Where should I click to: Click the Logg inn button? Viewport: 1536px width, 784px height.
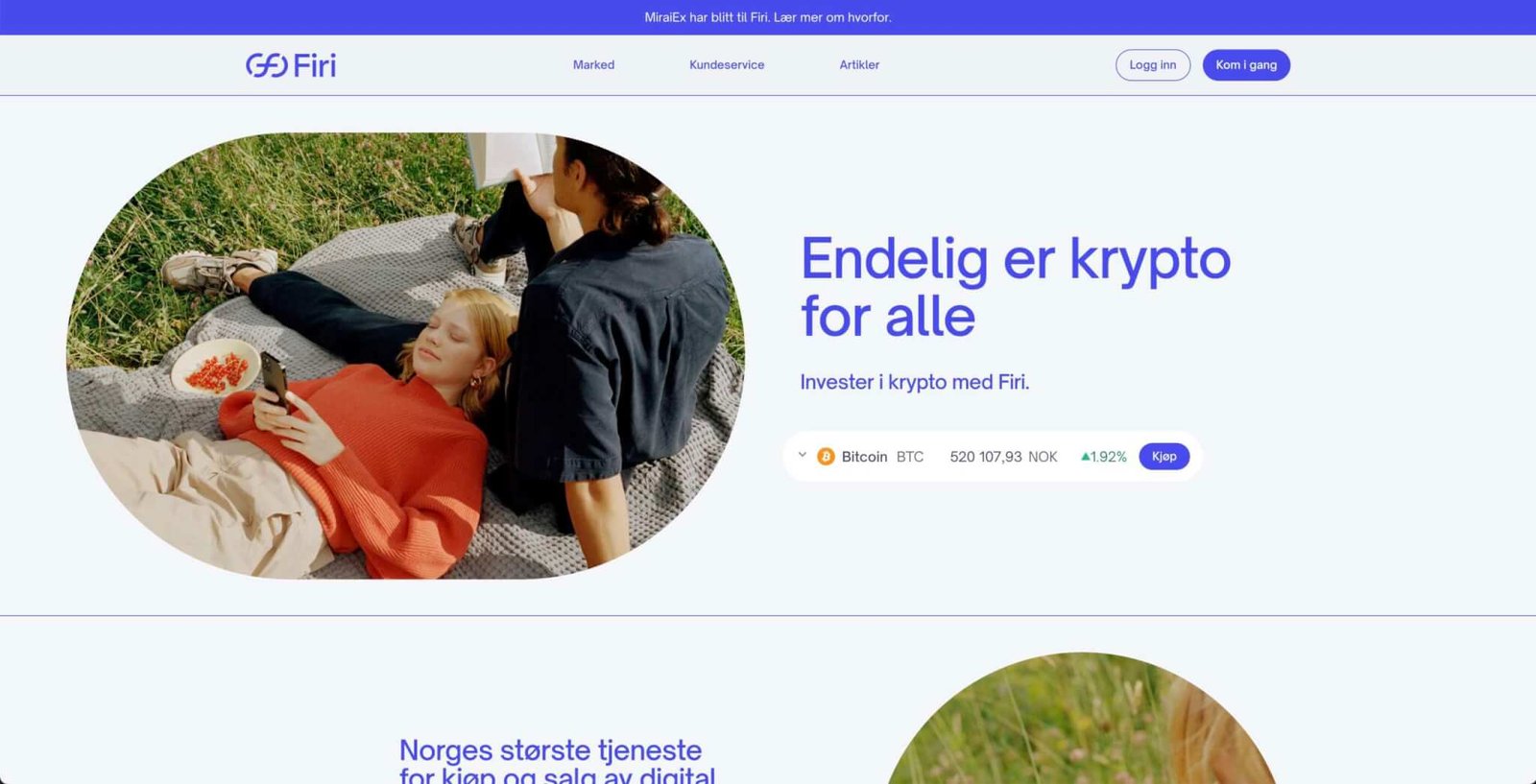[x=1153, y=65]
